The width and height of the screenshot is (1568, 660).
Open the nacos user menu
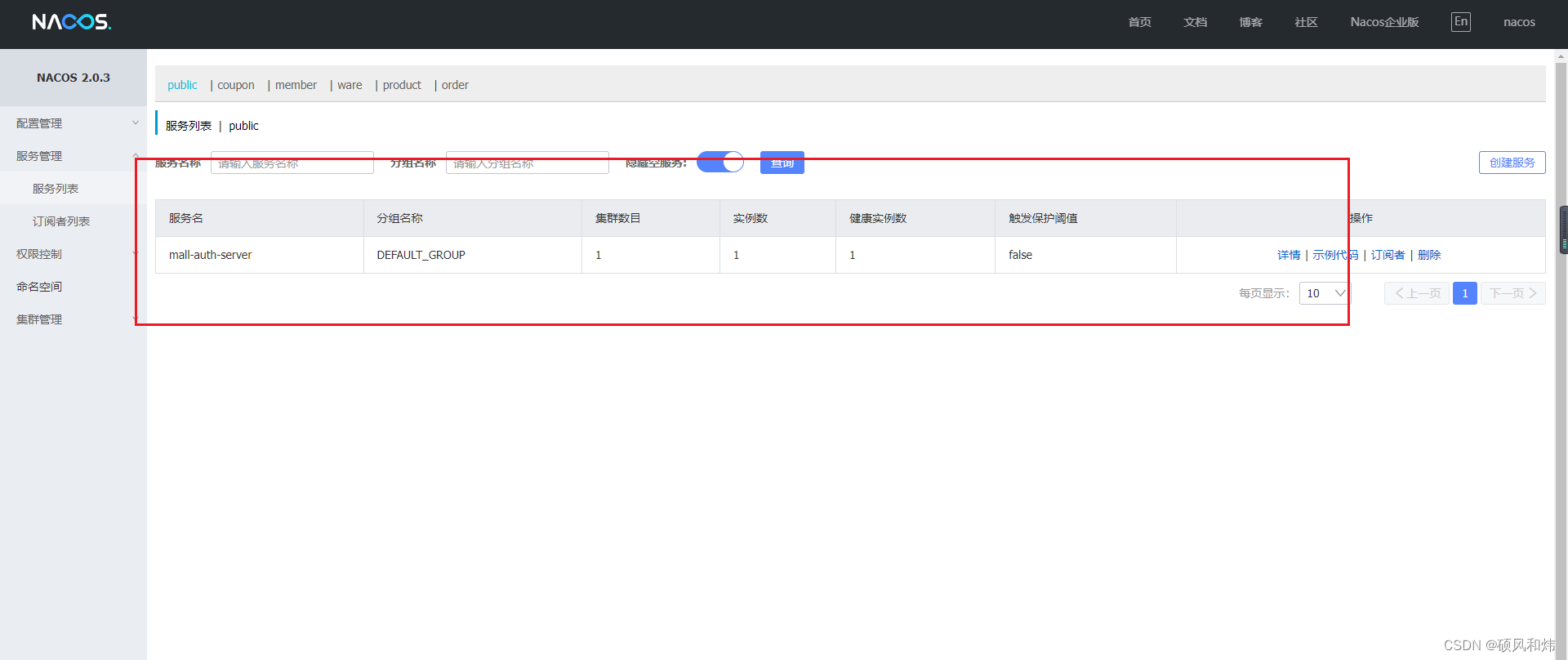coord(1519,22)
